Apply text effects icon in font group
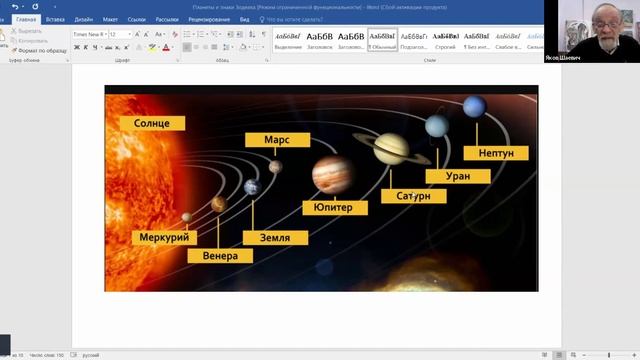 click(139, 48)
